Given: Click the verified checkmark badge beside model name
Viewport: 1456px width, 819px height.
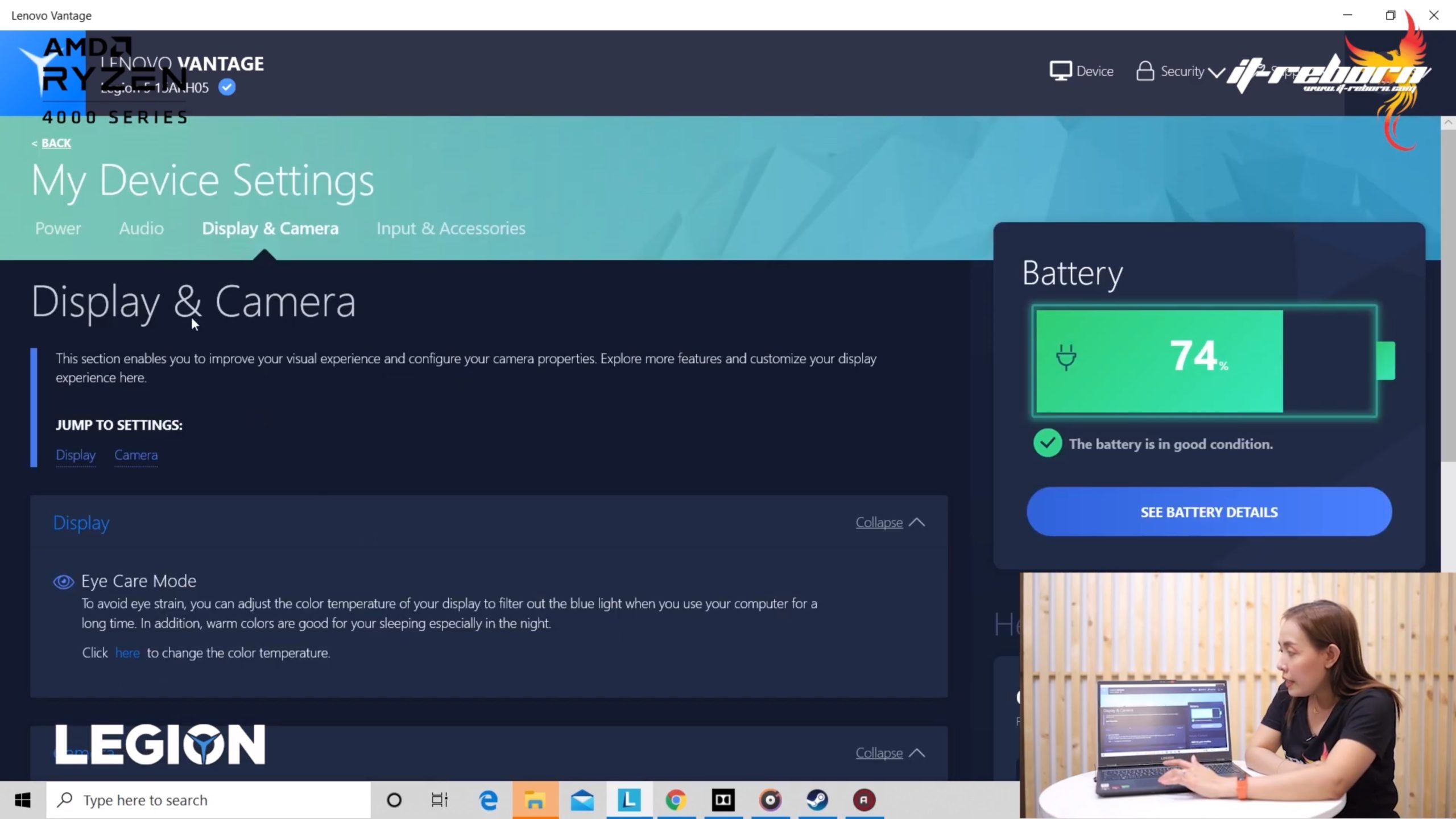Looking at the screenshot, I should point(227,88).
